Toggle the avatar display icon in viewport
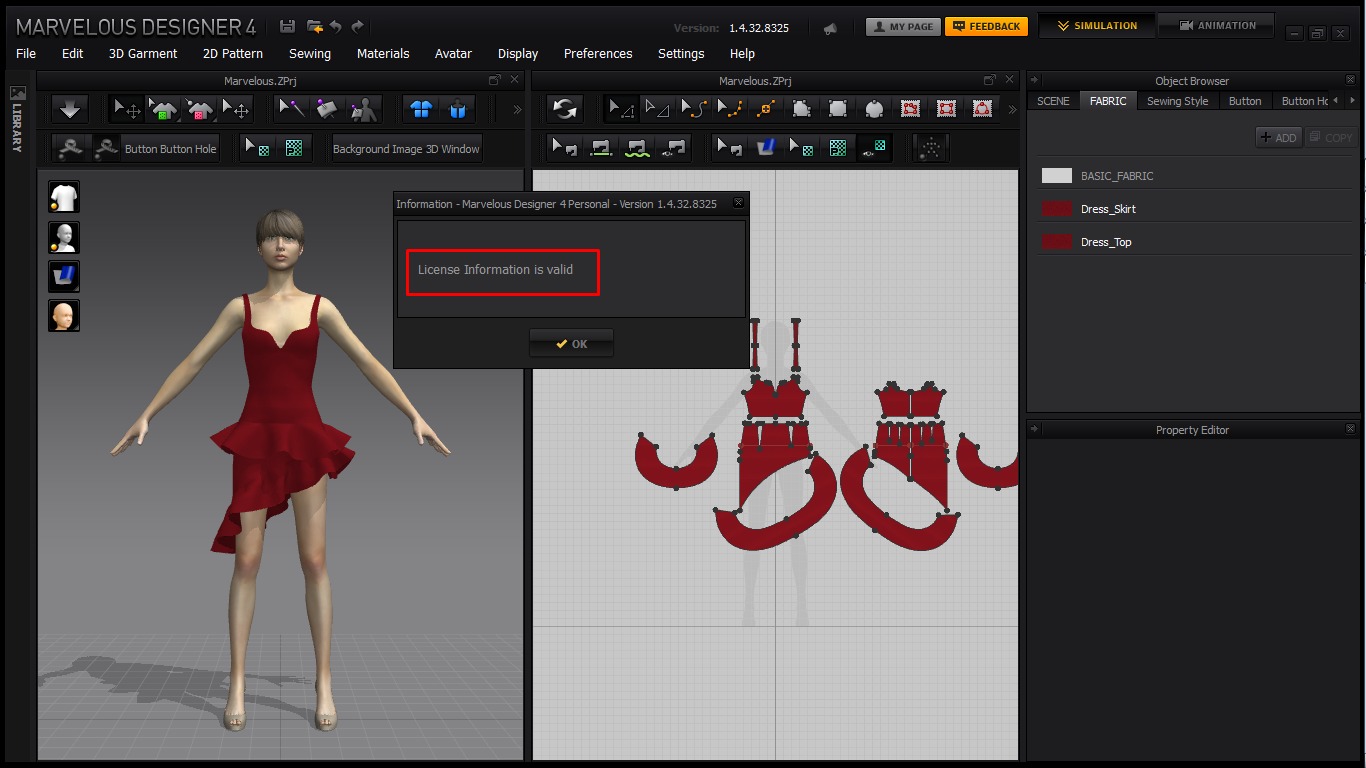This screenshot has width=1366, height=768. (64, 237)
